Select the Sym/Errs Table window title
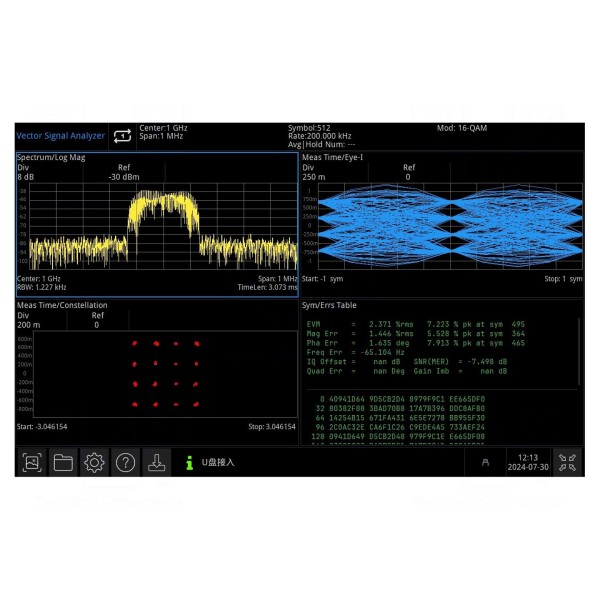The height and width of the screenshot is (600, 600). point(329,305)
